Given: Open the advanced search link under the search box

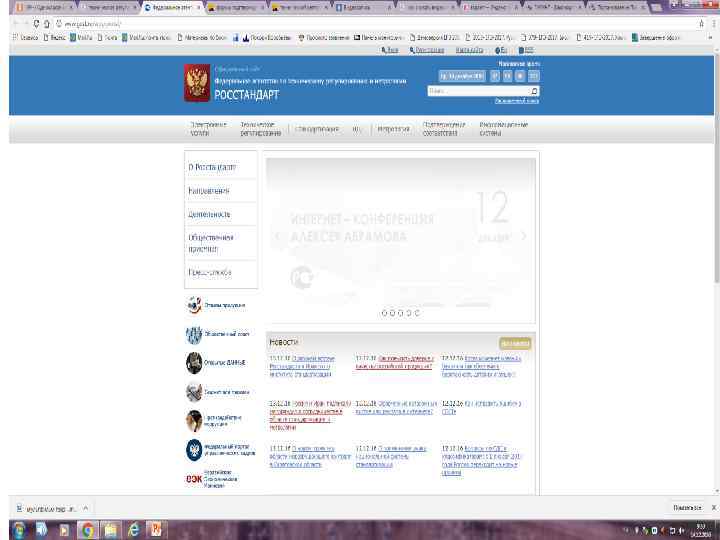Looking at the screenshot, I should click(x=517, y=101).
